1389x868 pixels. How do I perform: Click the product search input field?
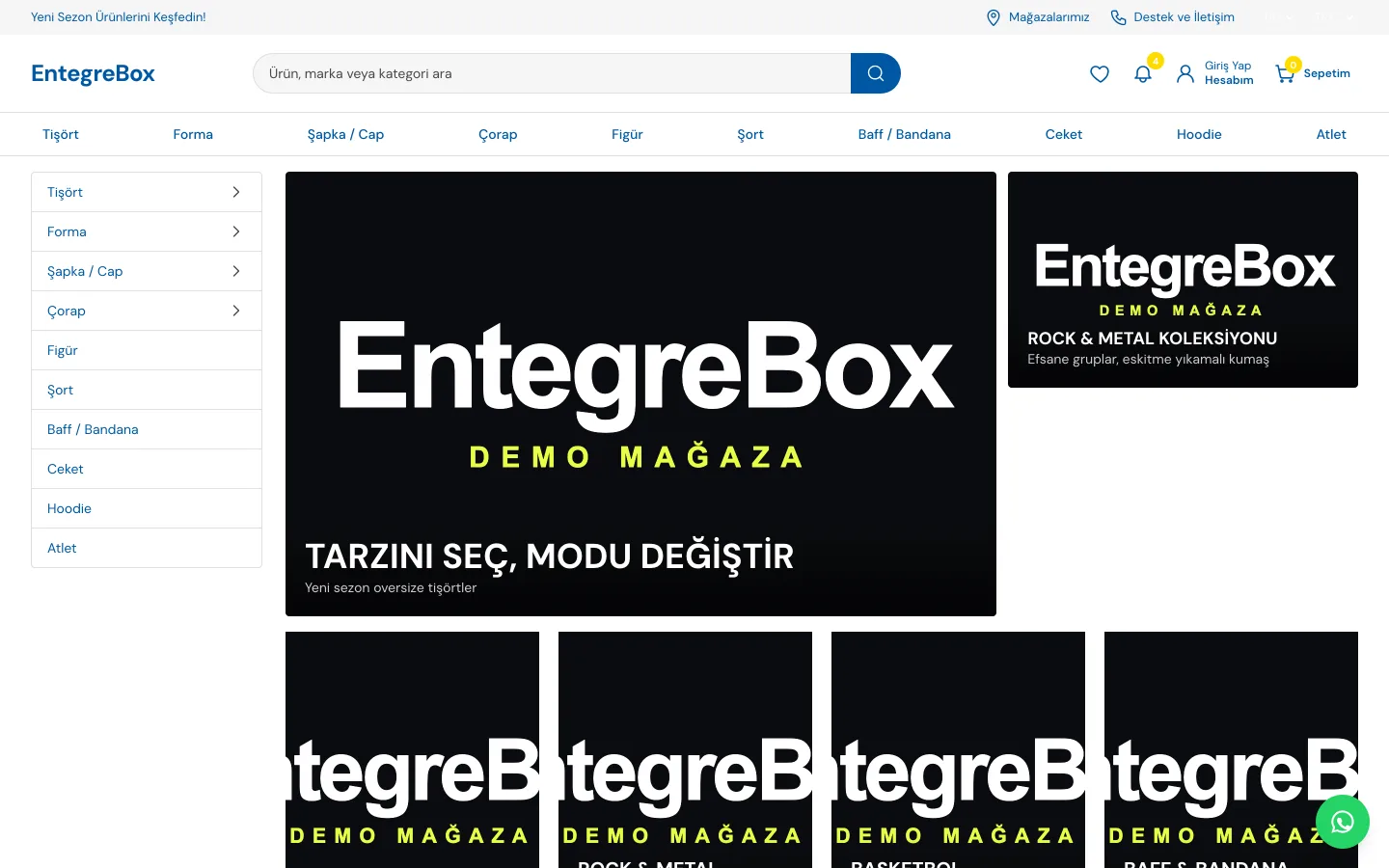pos(552,73)
